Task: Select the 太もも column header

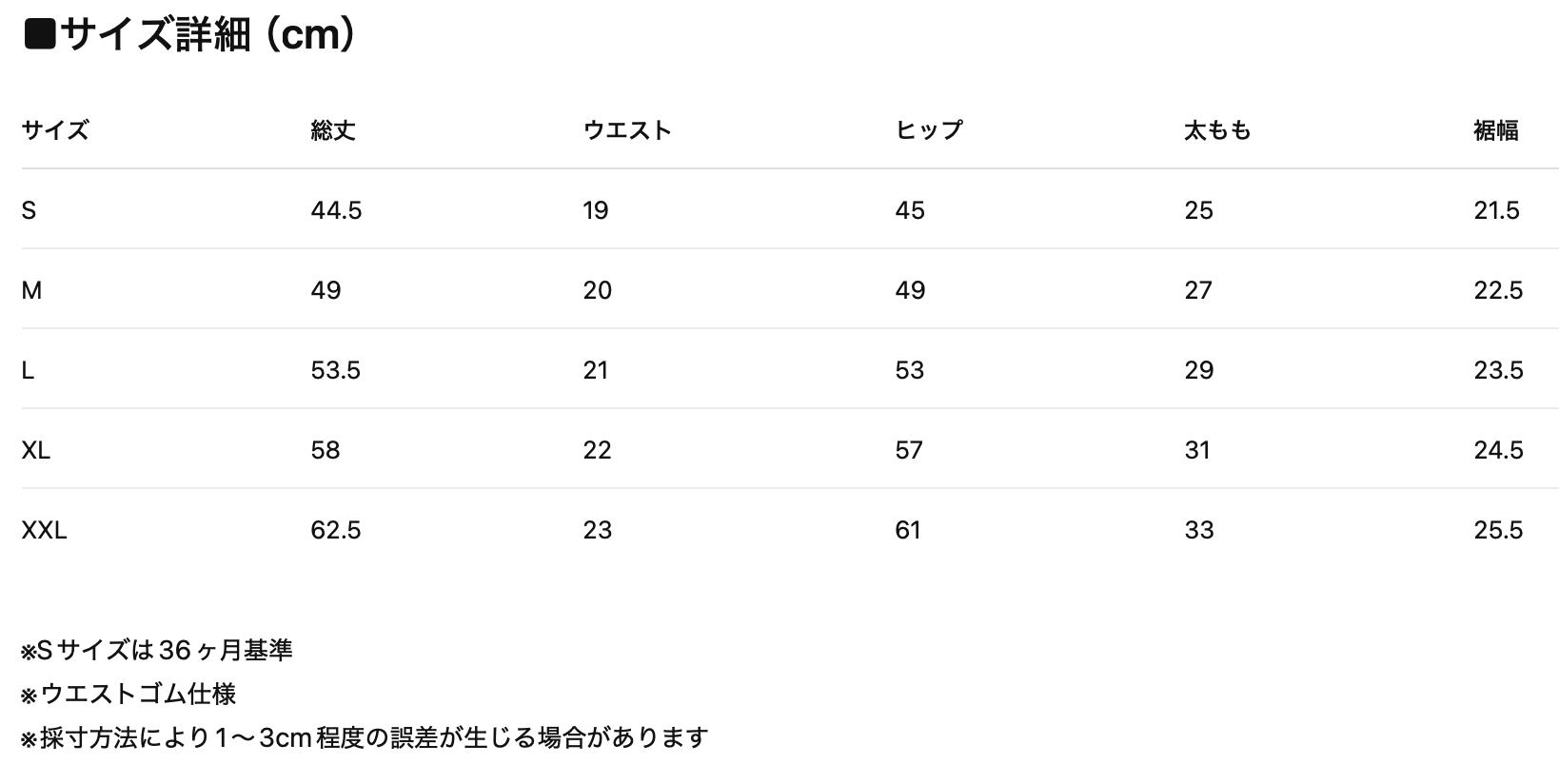Action: point(1217,130)
